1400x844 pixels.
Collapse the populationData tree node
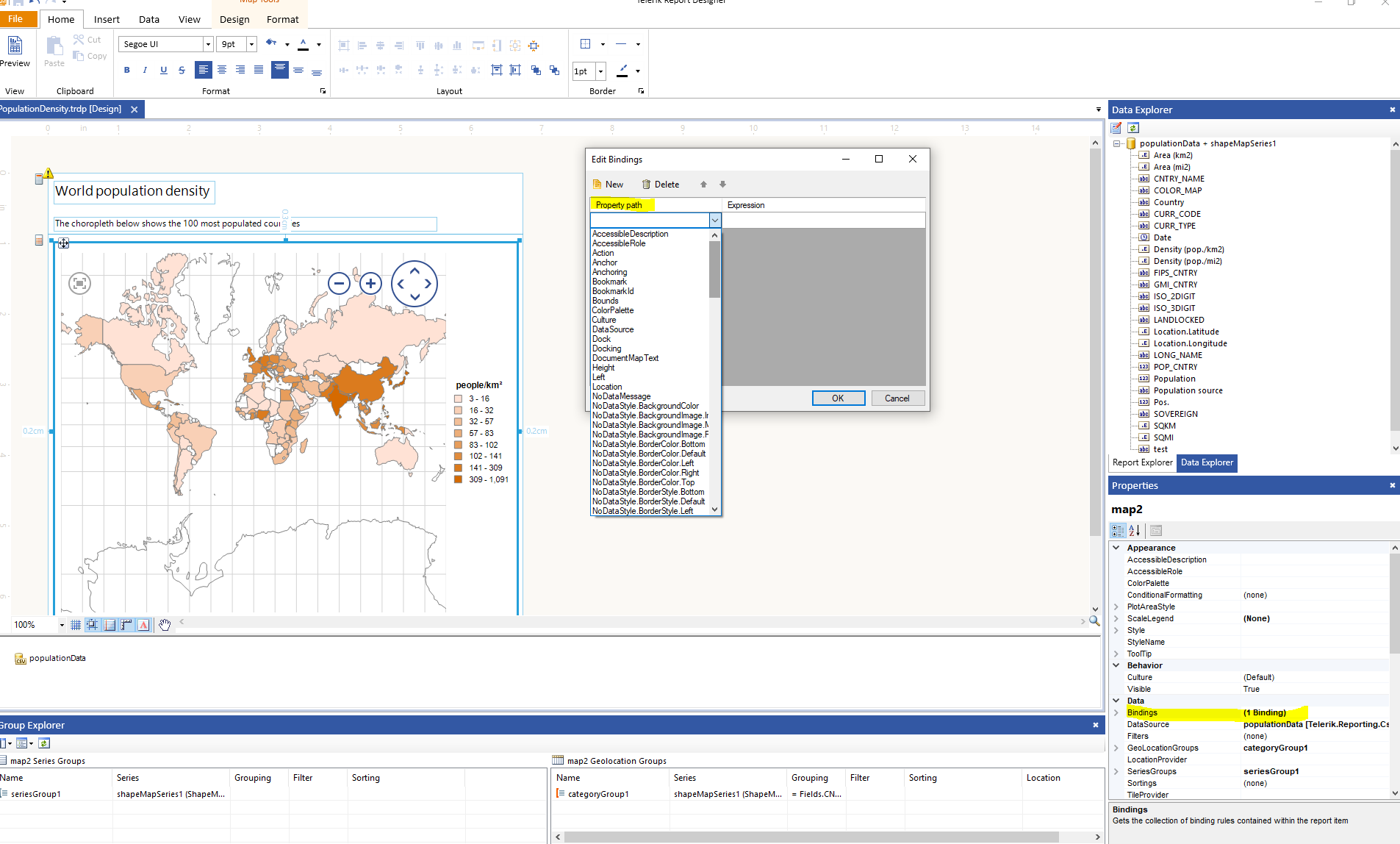click(x=1117, y=143)
